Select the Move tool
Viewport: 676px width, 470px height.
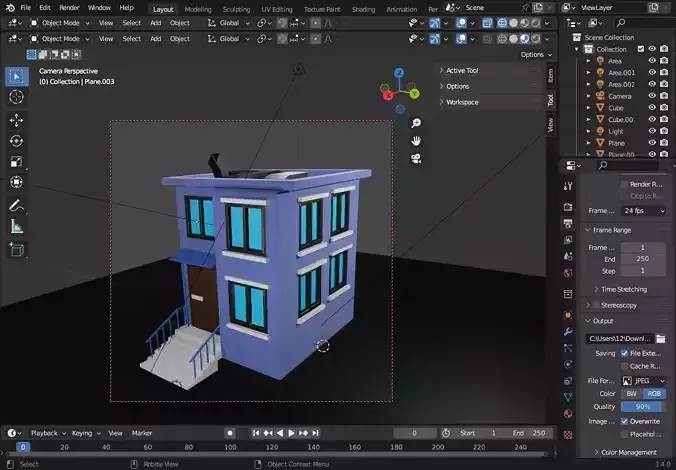coord(16,120)
